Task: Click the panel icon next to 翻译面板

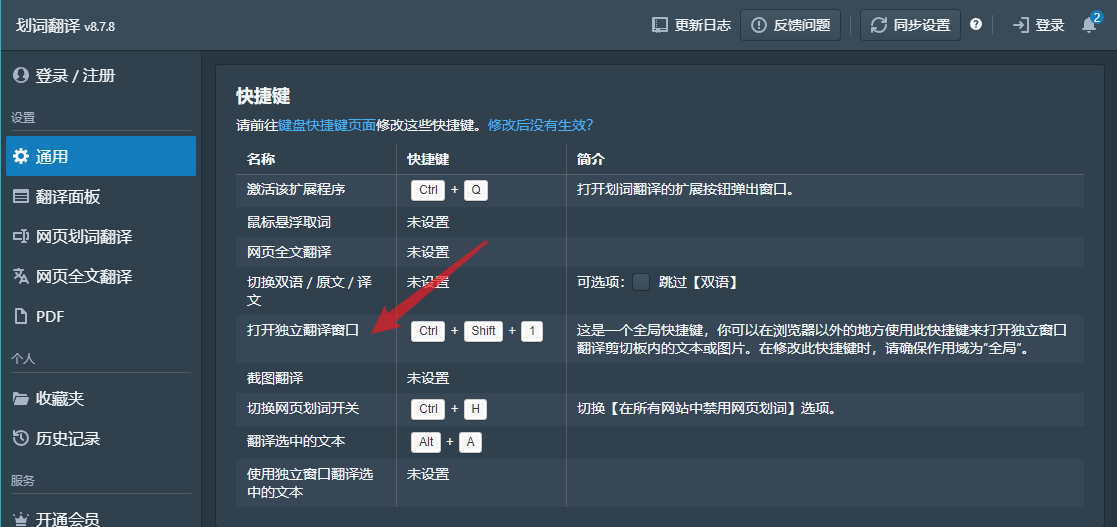Action: (21, 197)
